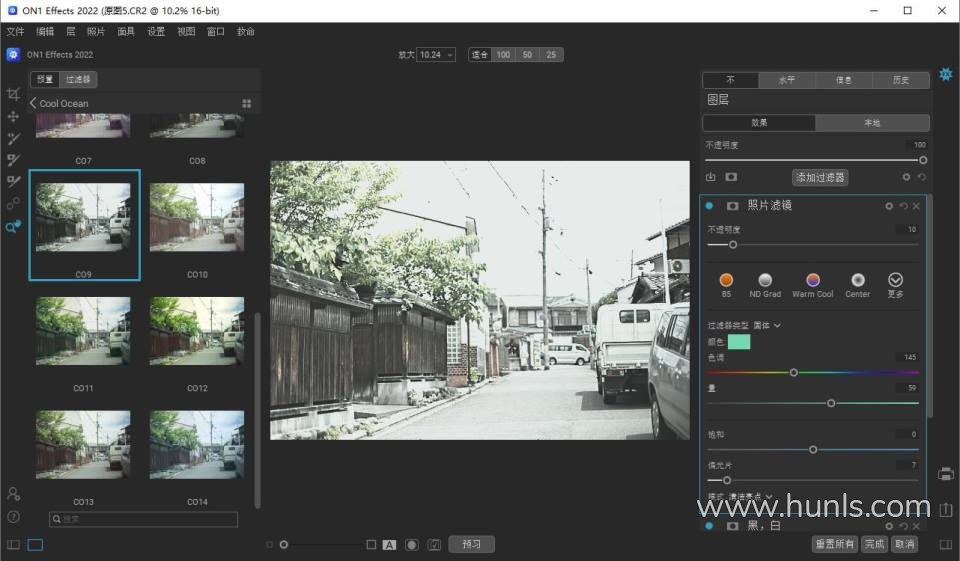
Task: Toggle show mask circle button
Action: [x=412, y=544]
